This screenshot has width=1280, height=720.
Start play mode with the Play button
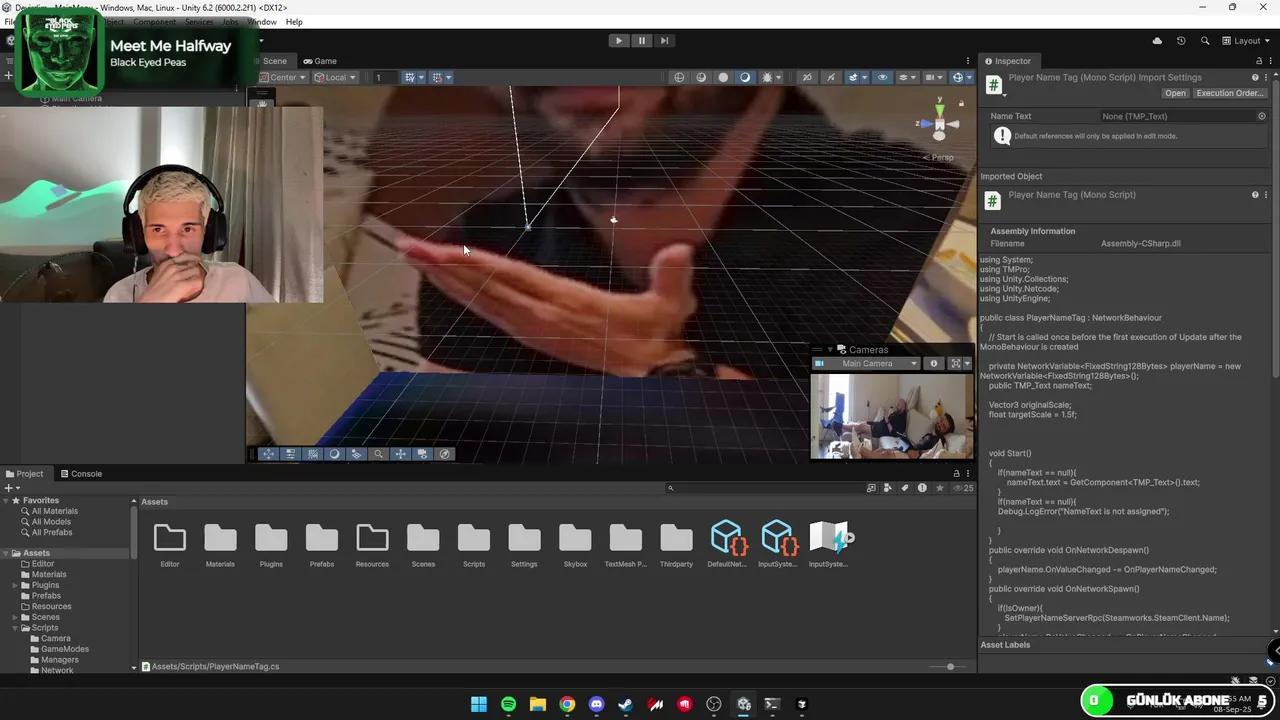pos(619,41)
